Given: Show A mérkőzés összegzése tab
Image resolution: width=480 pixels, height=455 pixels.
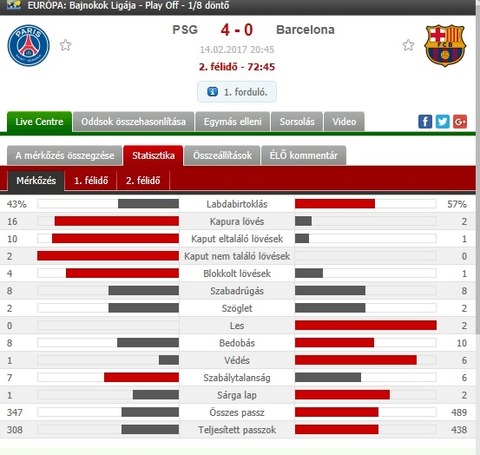Looking at the screenshot, I should click(x=65, y=156).
